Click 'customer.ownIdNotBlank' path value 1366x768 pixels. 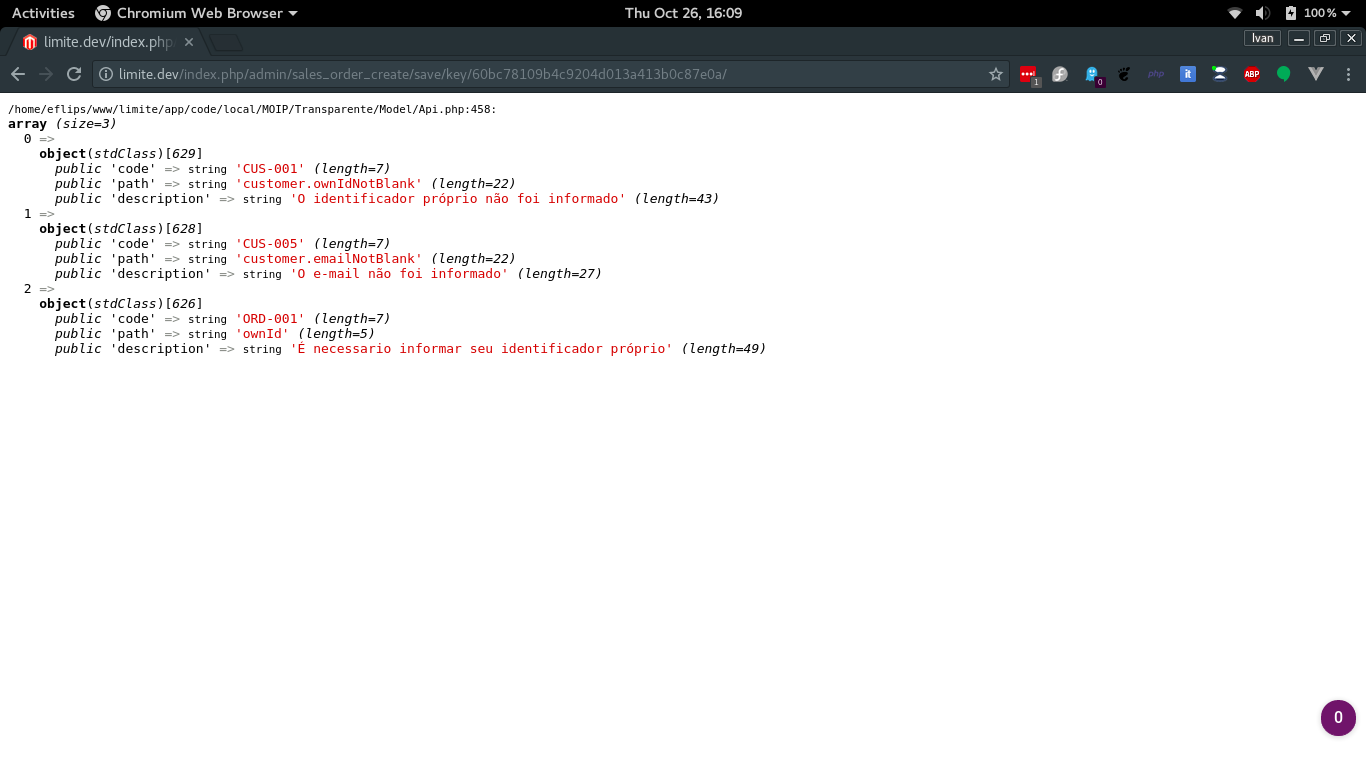click(x=329, y=184)
